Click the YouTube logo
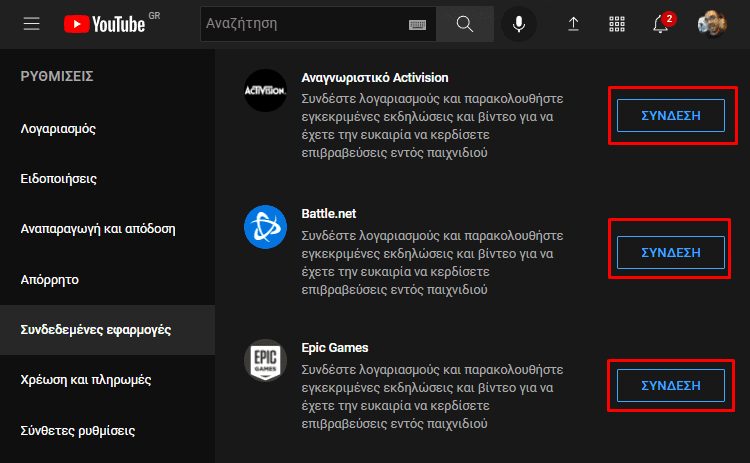This screenshot has height=463, width=750. click(104, 24)
